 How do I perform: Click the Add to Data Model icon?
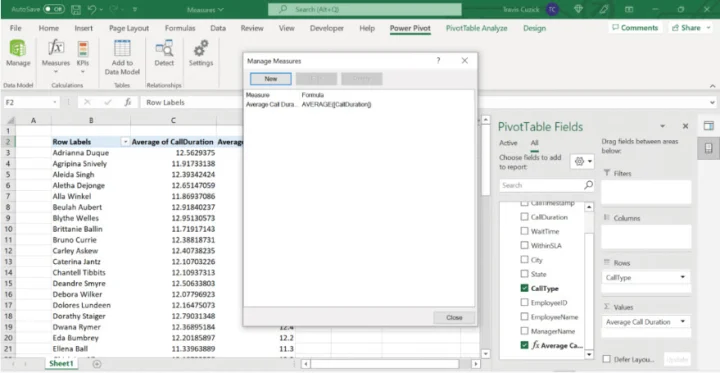click(122, 48)
